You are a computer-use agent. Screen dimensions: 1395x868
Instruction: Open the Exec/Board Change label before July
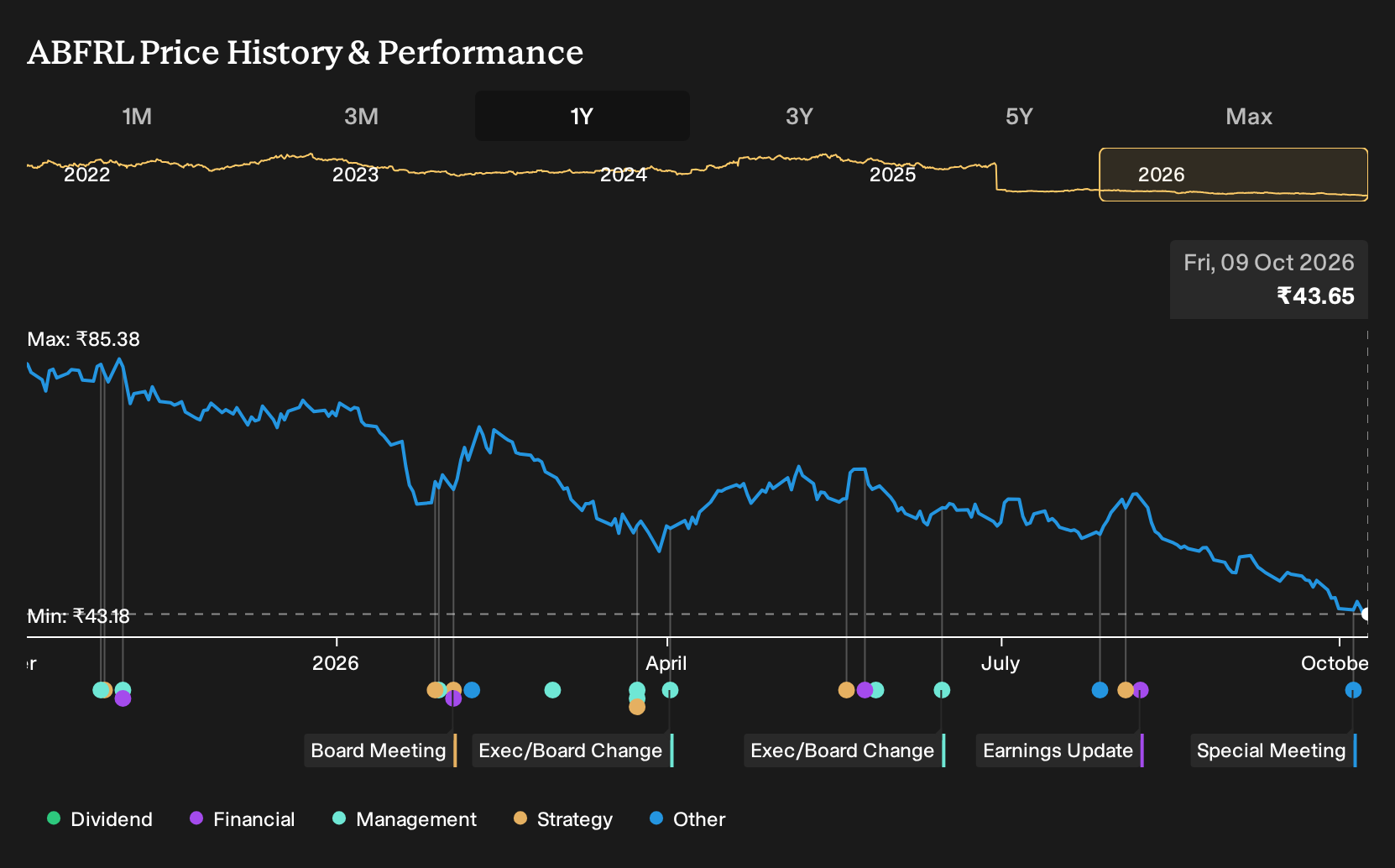point(844,750)
